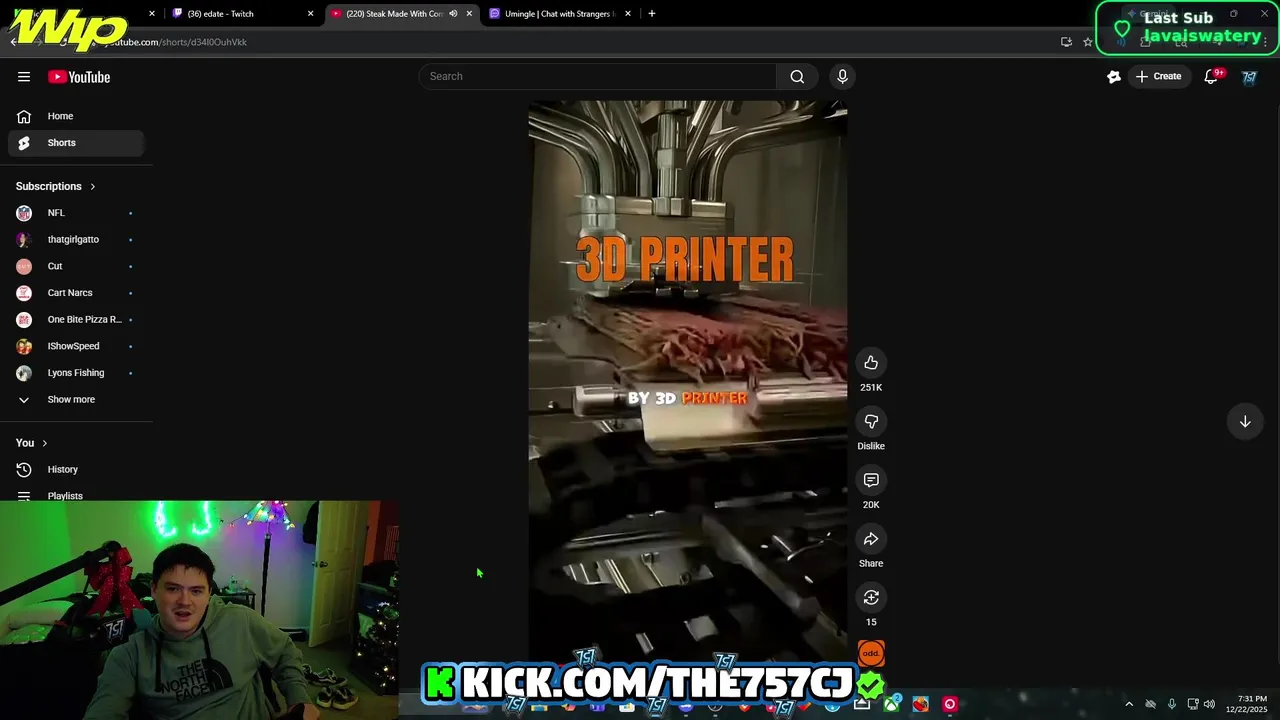Install app icon in address bar
This screenshot has height=720, width=1280.
coord(1066,42)
